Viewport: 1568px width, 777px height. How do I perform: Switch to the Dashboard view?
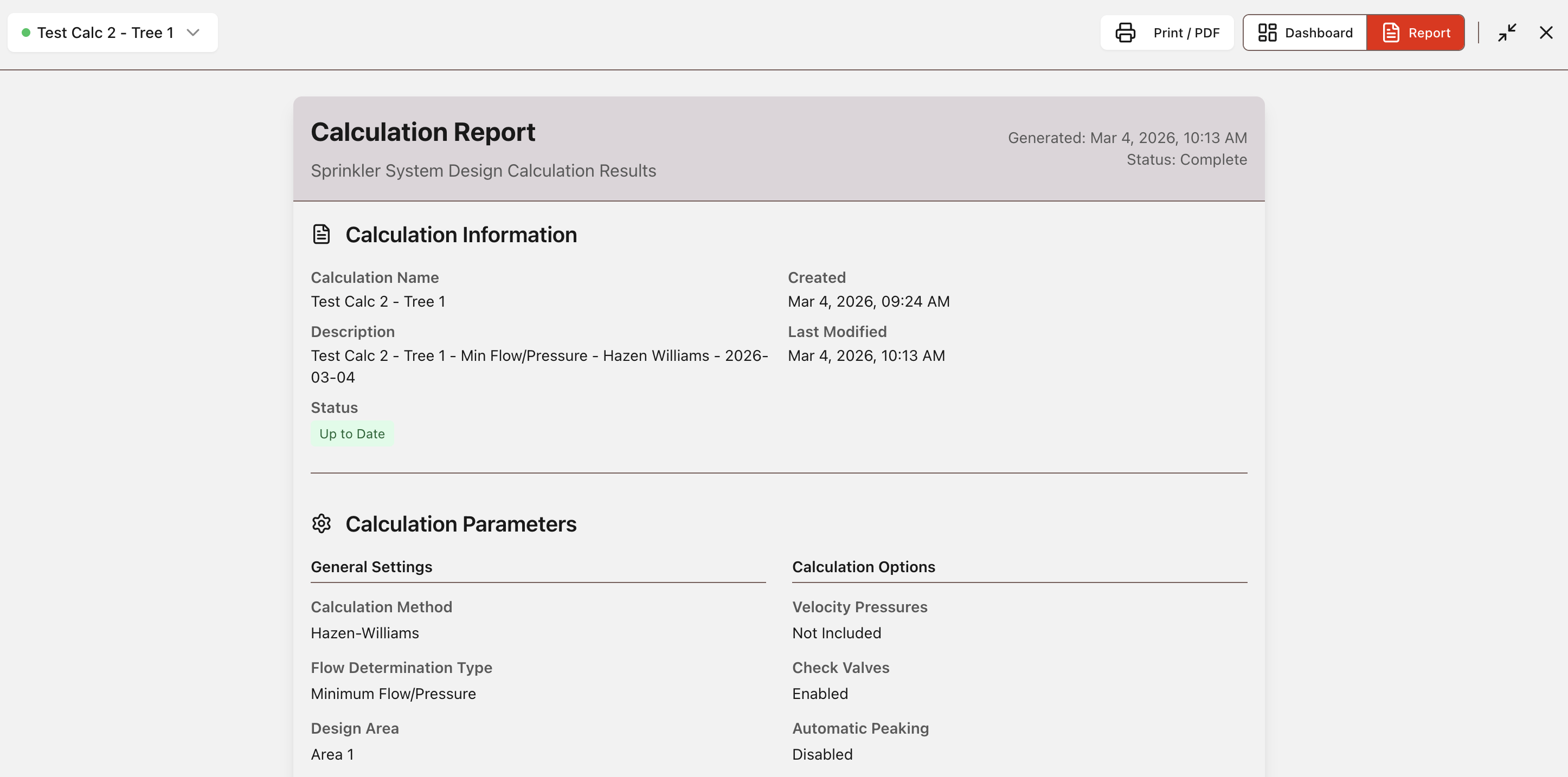[1305, 33]
